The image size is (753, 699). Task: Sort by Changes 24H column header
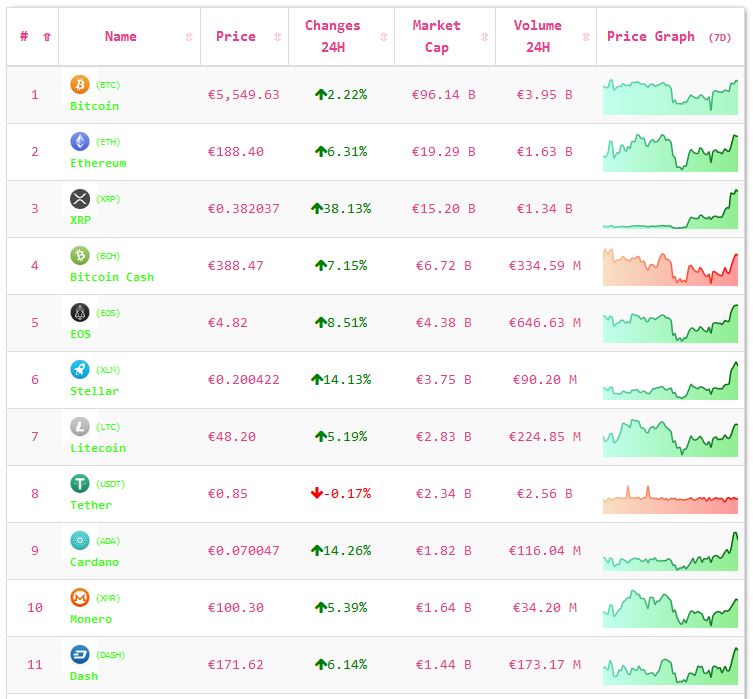(x=332, y=37)
